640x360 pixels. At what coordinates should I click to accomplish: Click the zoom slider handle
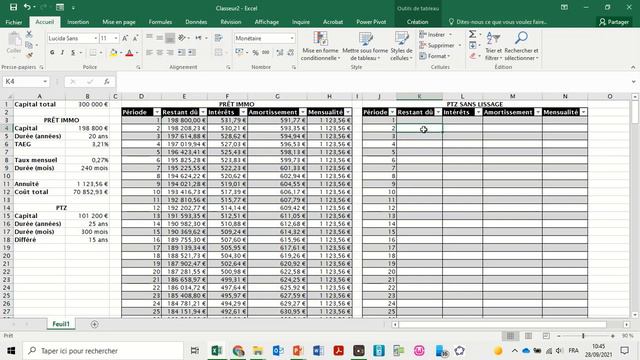tap(583, 336)
